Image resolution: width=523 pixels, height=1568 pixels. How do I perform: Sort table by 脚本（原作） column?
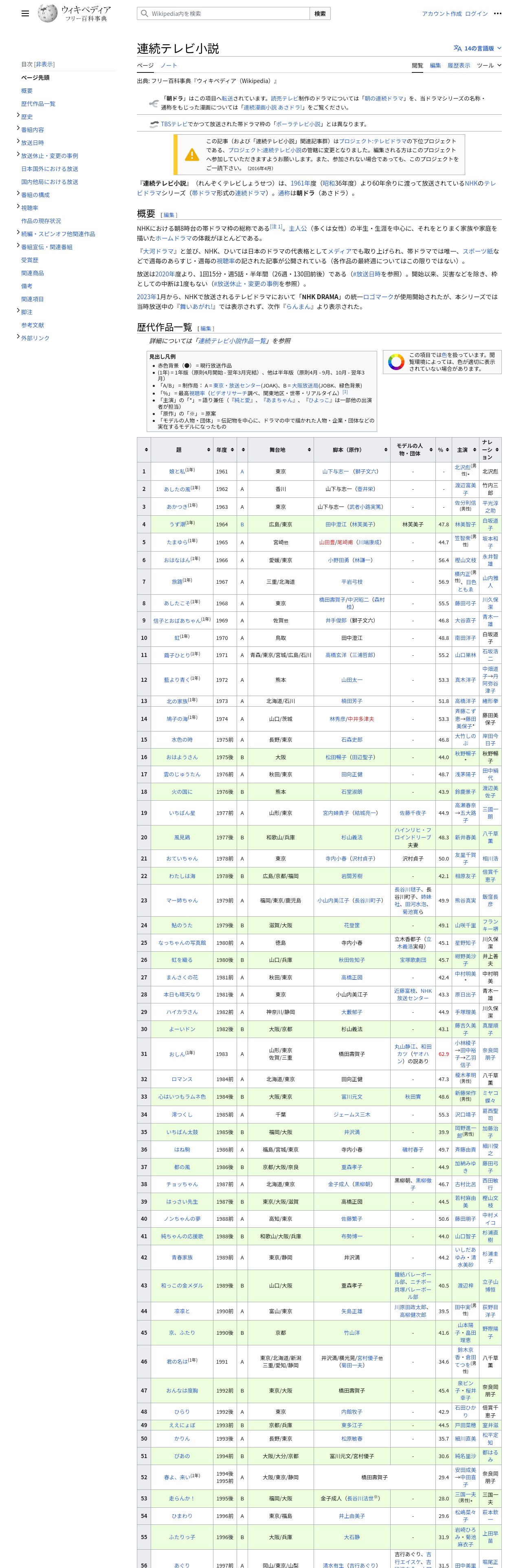[351, 450]
